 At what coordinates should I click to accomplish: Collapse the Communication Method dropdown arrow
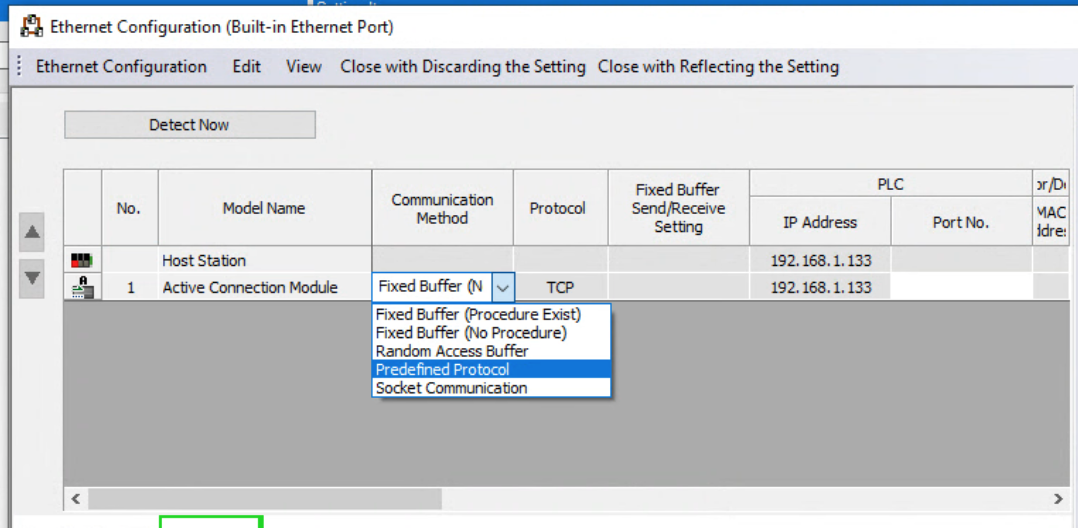pyautogui.click(x=503, y=288)
